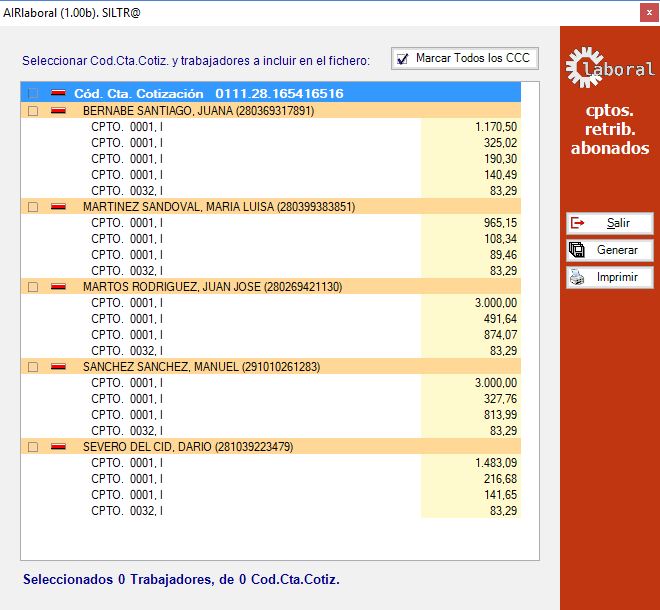Image resolution: width=660 pixels, height=610 pixels.
Task: Check the box for MARTINEZ SANDOVAL, MARIA LUISA
Action: coord(33,207)
